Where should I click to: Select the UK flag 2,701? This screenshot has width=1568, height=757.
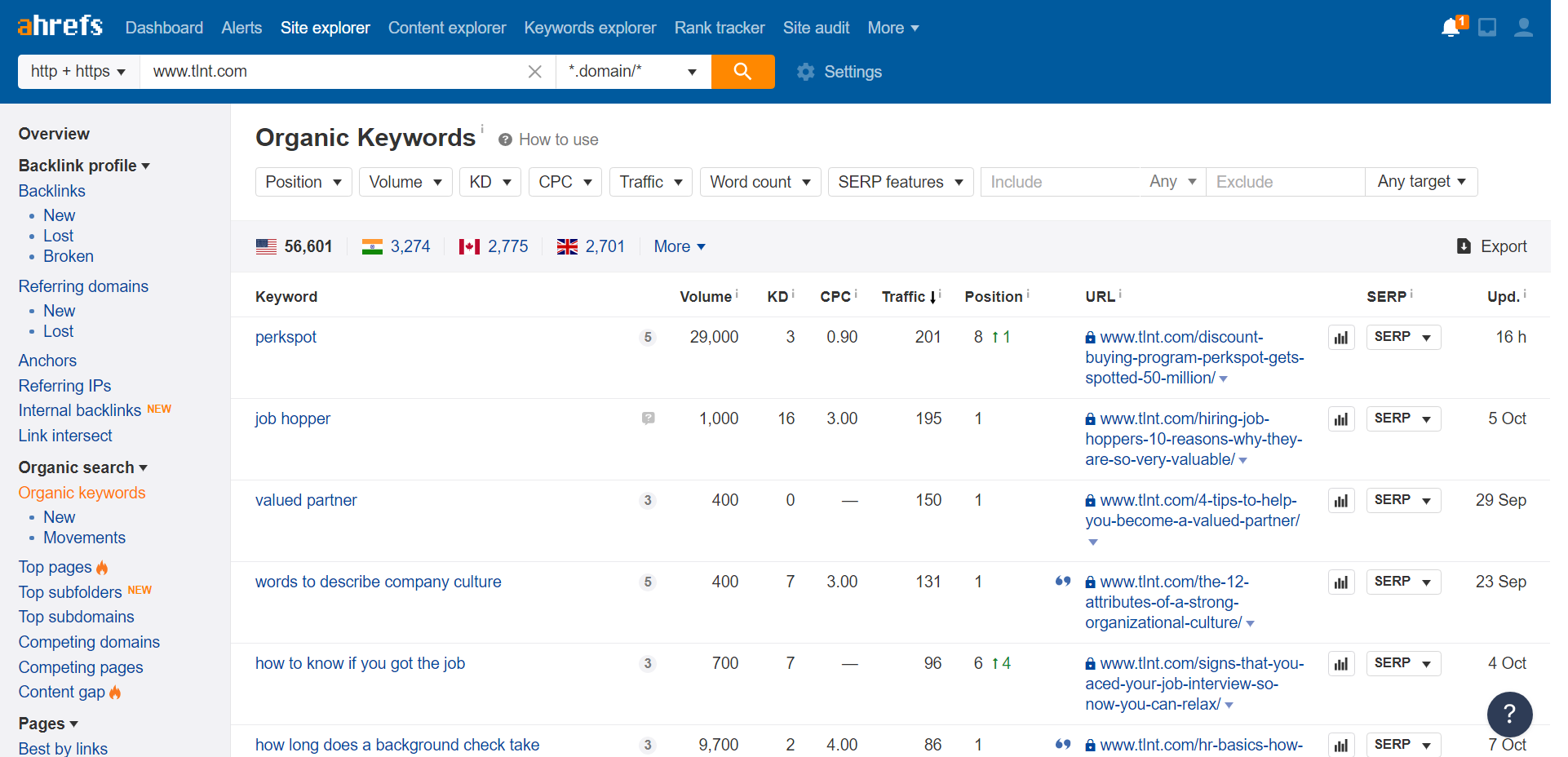pyautogui.click(x=591, y=246)
